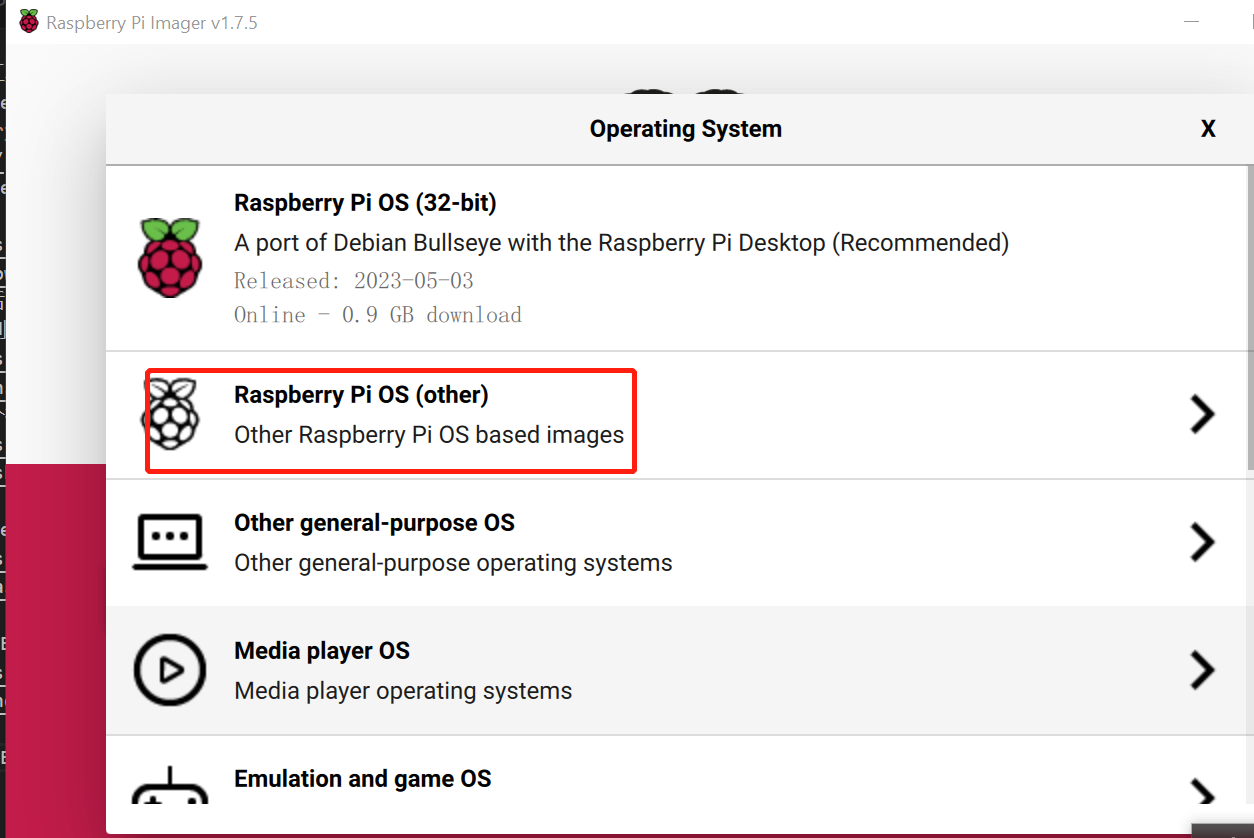Image resolution: width=1254 pixels, height=838 pixels.
Task: Select Raspberry Pi OS (32-bit) entry title
Action: (x=365, y=203)
